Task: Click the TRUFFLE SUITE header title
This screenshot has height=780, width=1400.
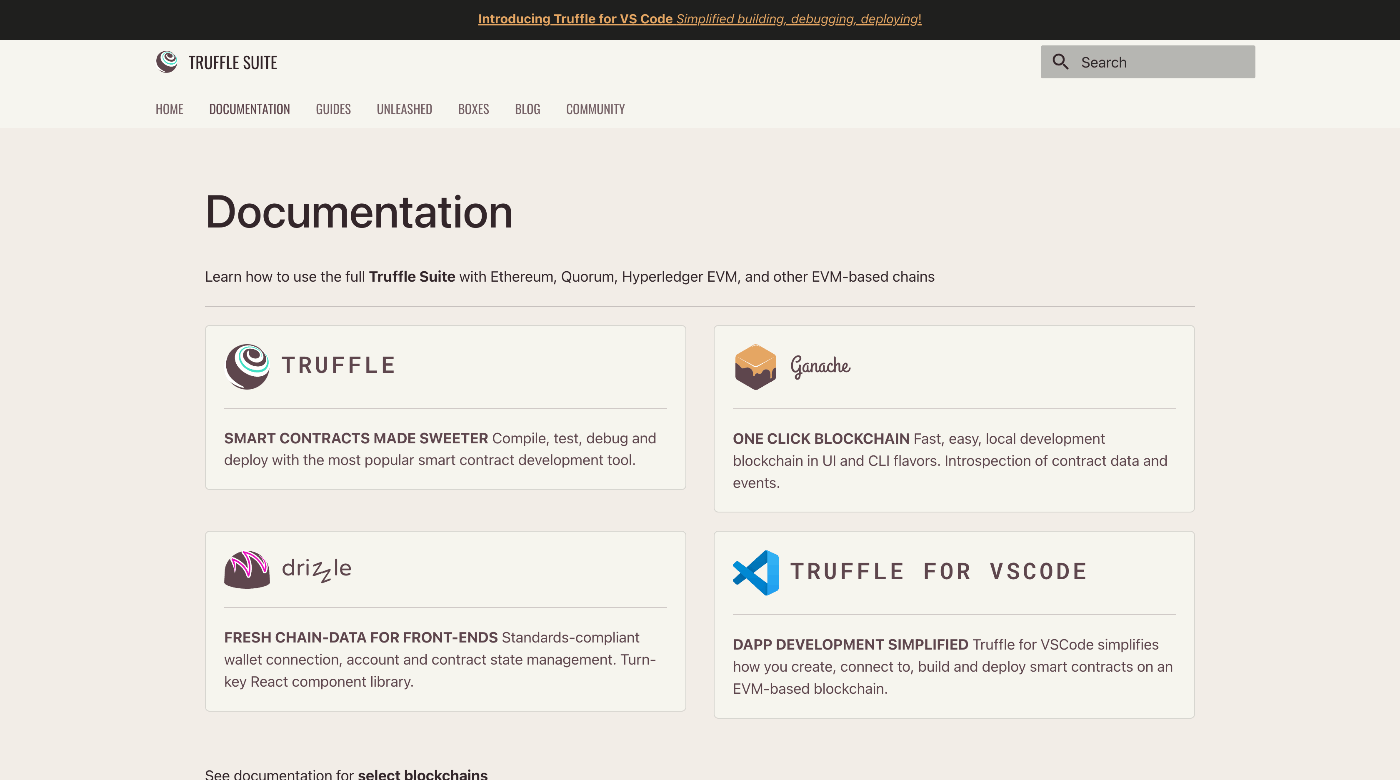Action: tap(233, 62)
